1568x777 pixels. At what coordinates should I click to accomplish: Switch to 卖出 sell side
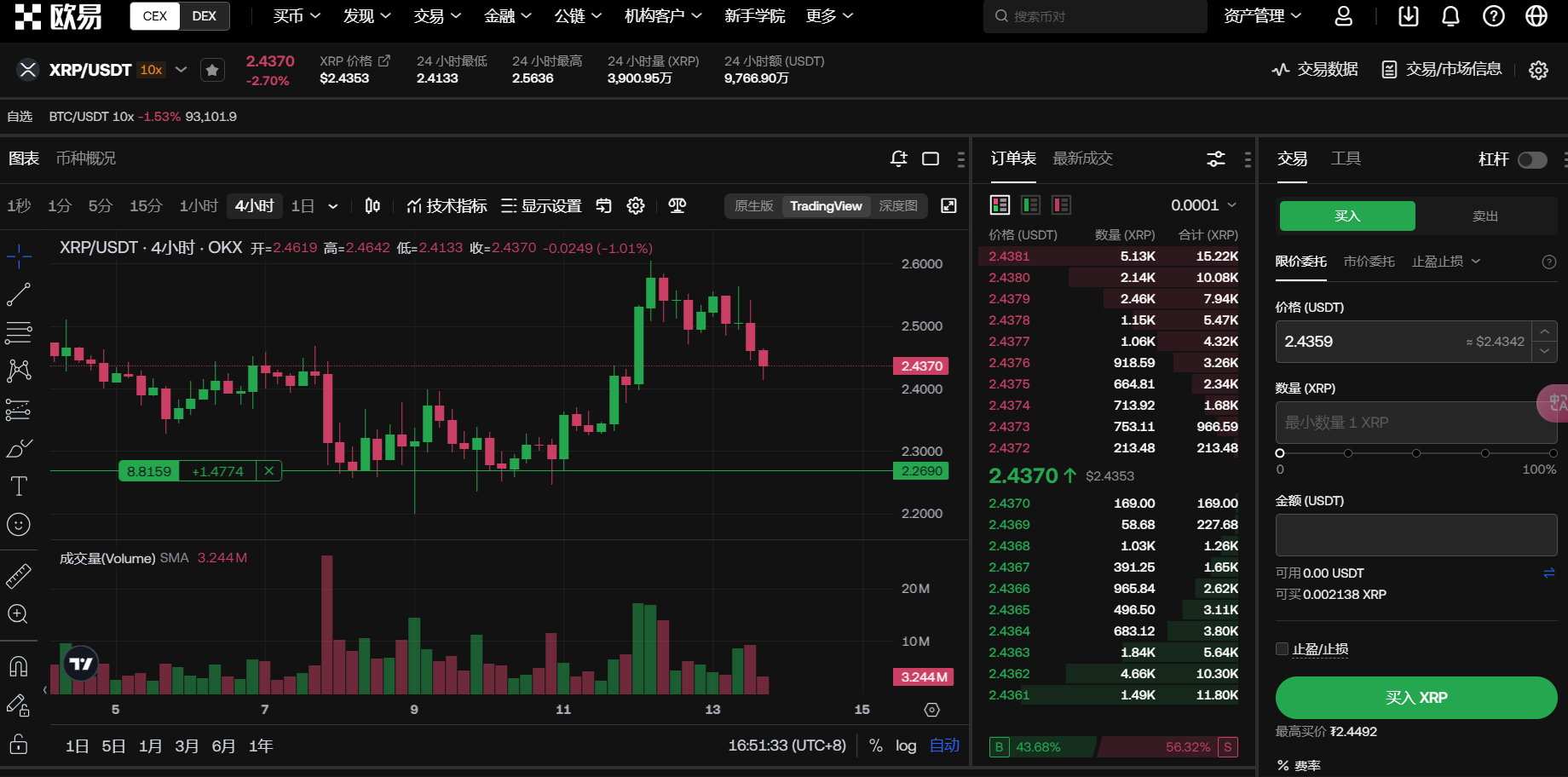(1485, 216)
